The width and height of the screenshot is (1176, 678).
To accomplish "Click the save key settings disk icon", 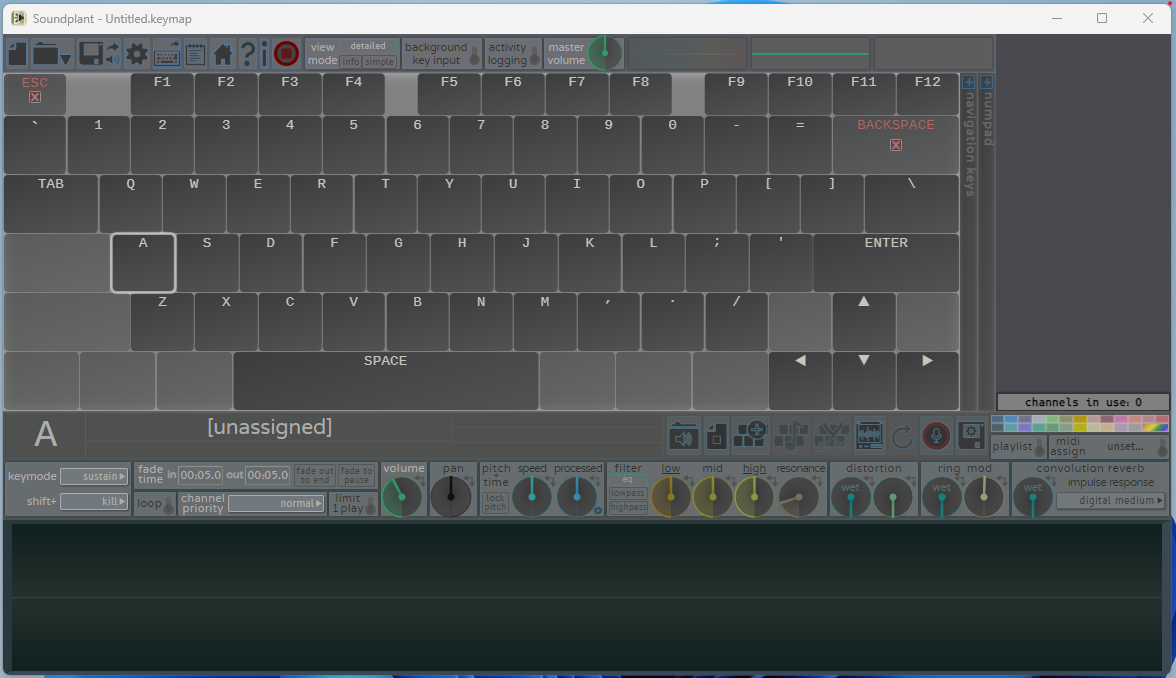I will [x=971, y=436].
